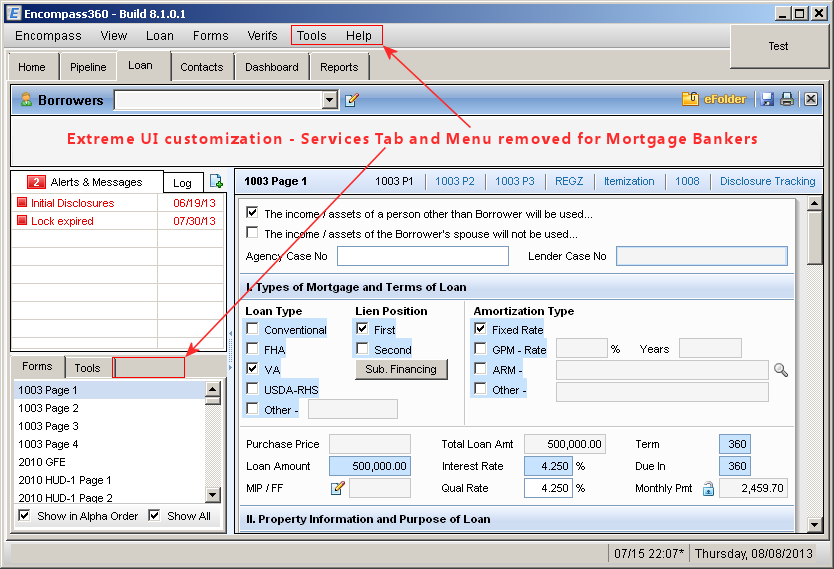Open the Loan menu
This screenshot has height=569, width=834.
tap(160, 36)
